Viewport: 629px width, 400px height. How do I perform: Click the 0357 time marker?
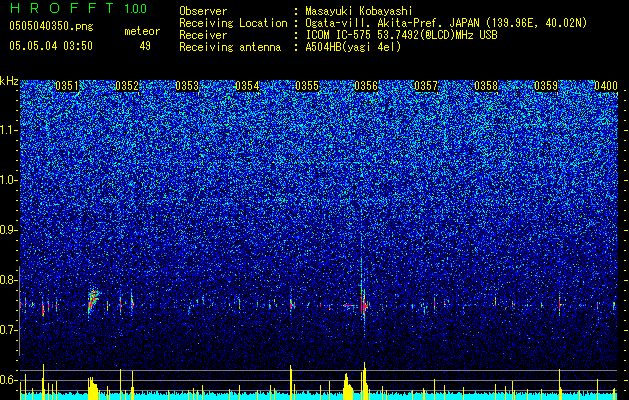tap(426, 86)
